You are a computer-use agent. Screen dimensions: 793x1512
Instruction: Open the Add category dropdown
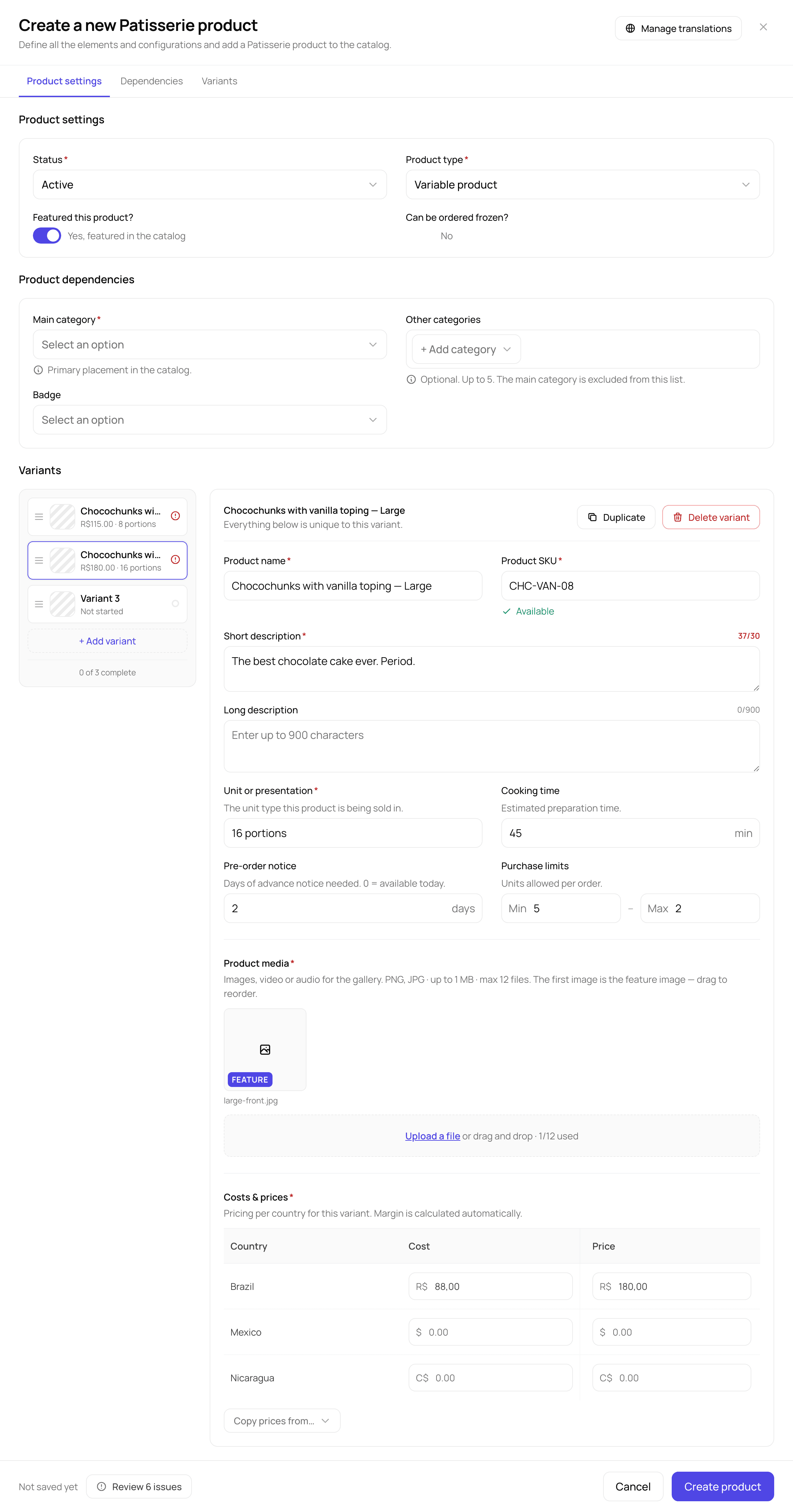(x=466, y=349)
